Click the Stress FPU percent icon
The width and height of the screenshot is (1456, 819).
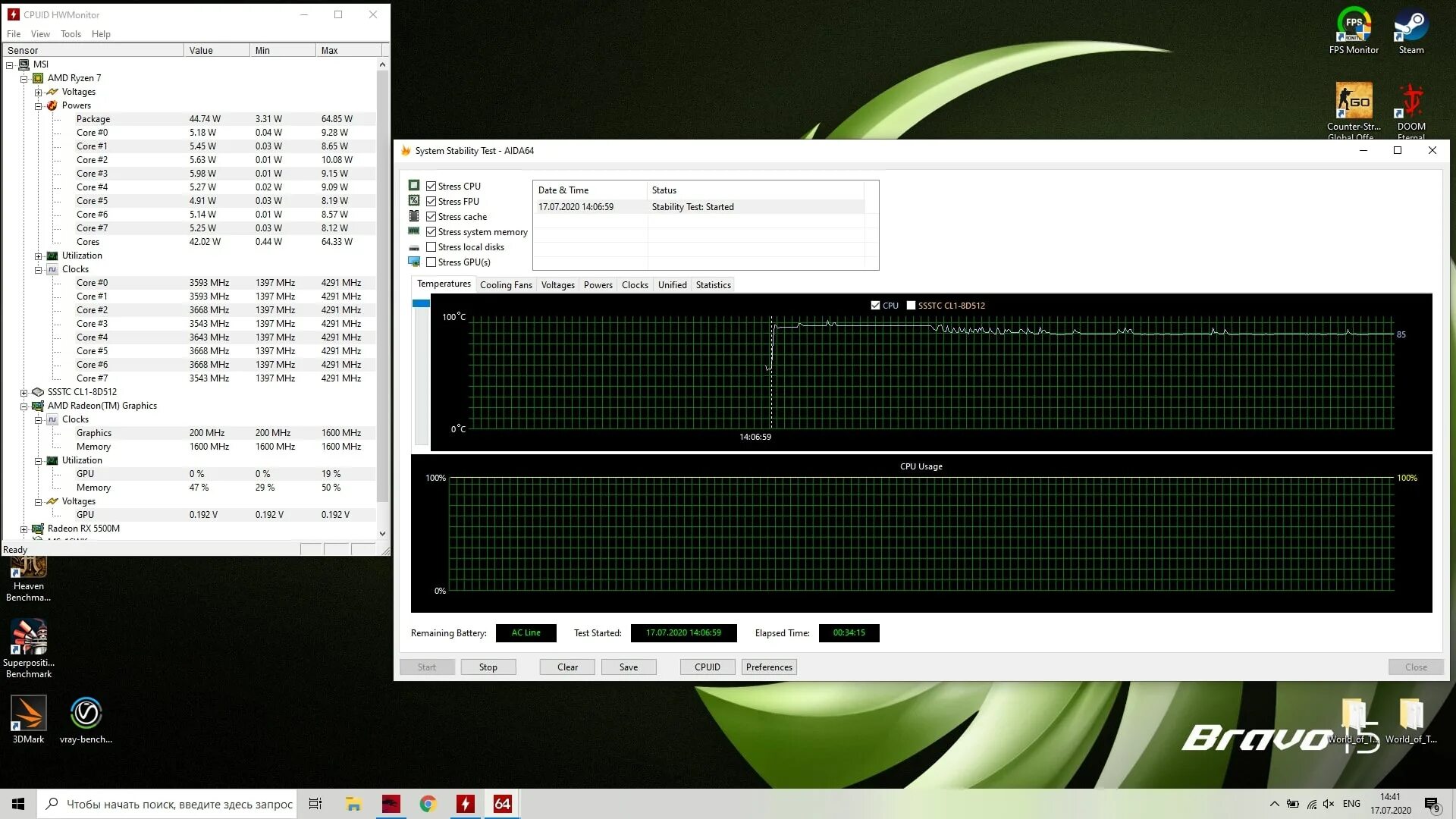pos(414,201)
